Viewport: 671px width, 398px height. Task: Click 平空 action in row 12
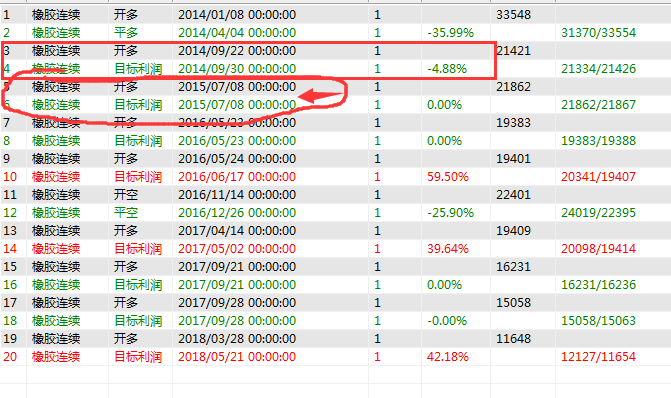(126, 213)
